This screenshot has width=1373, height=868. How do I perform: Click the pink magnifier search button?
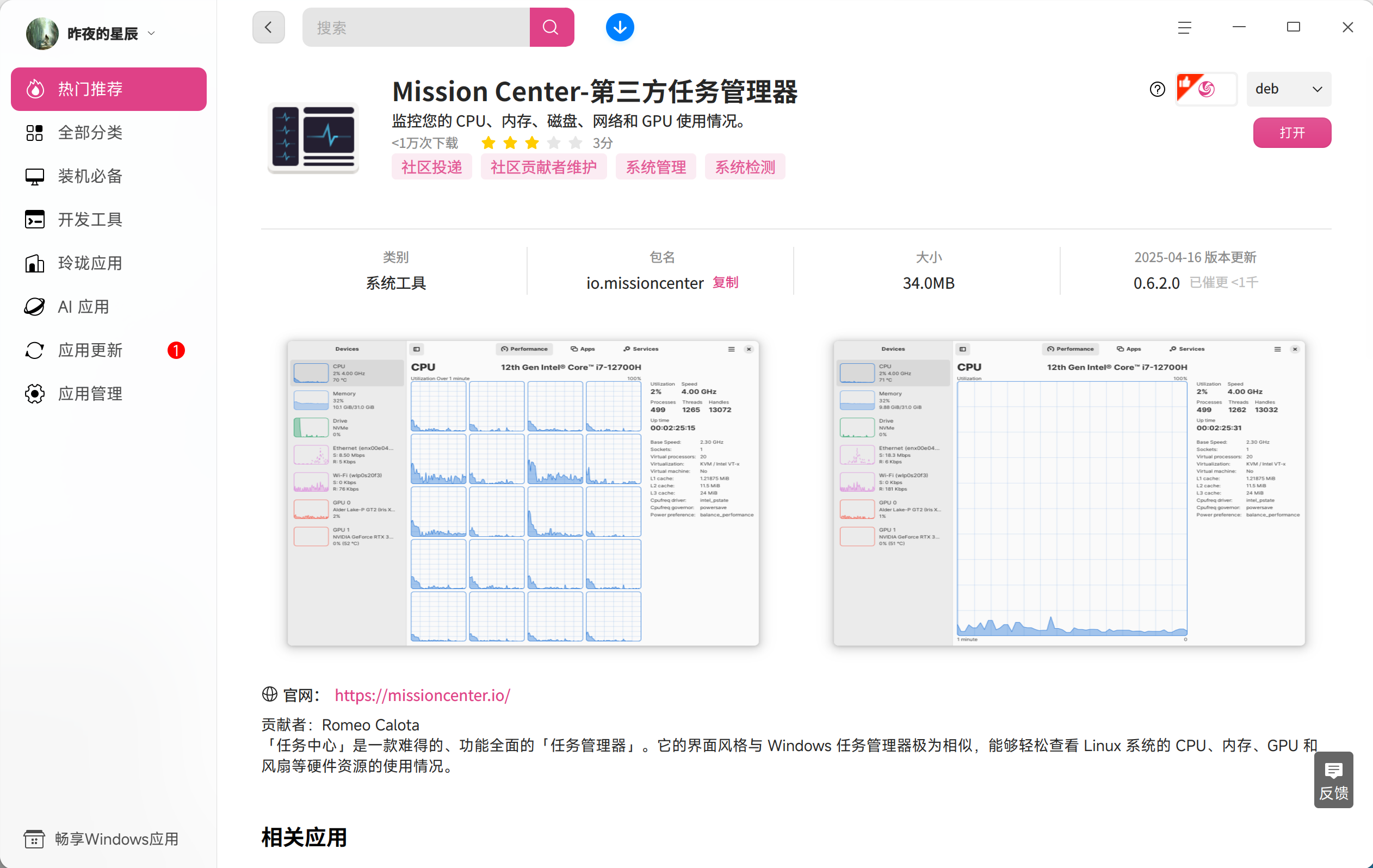click(552, 27)
